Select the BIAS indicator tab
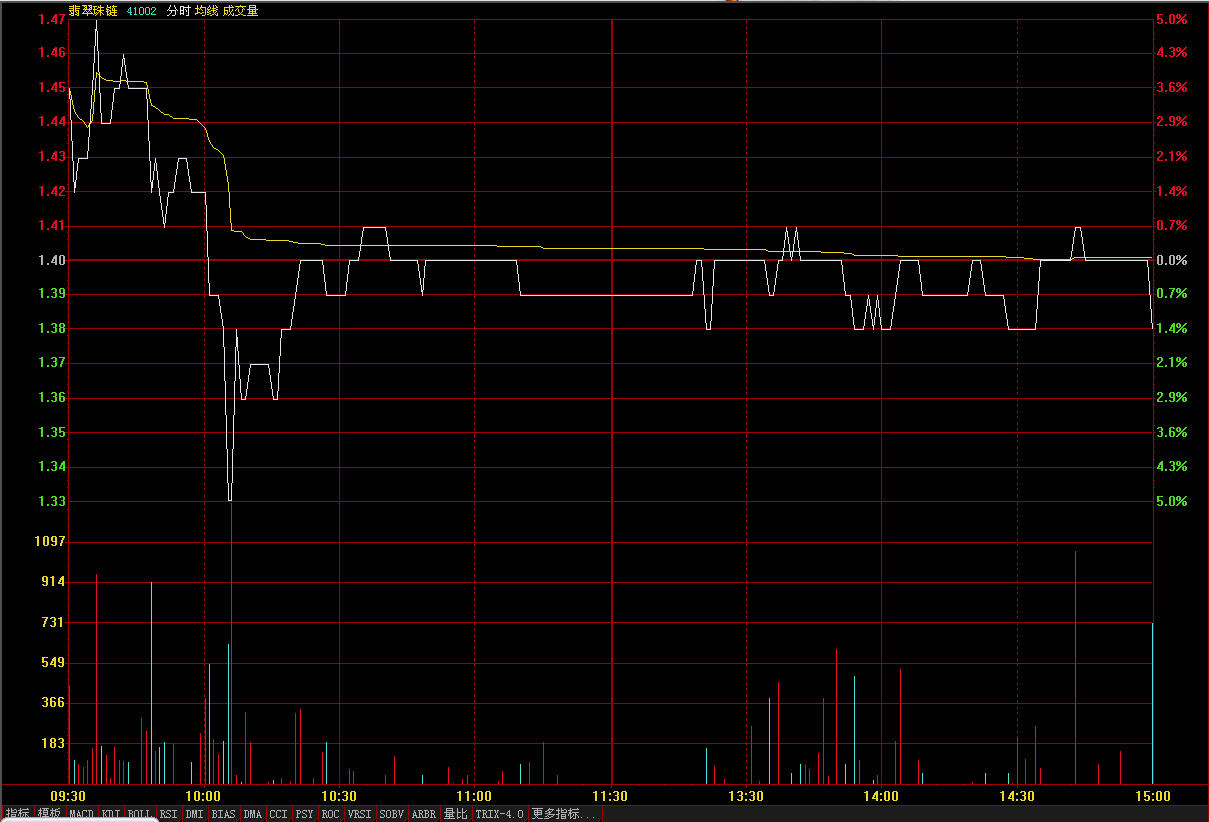Viewport: 1209px width, 822px height. pyautogui.click(x=223, y=814)
